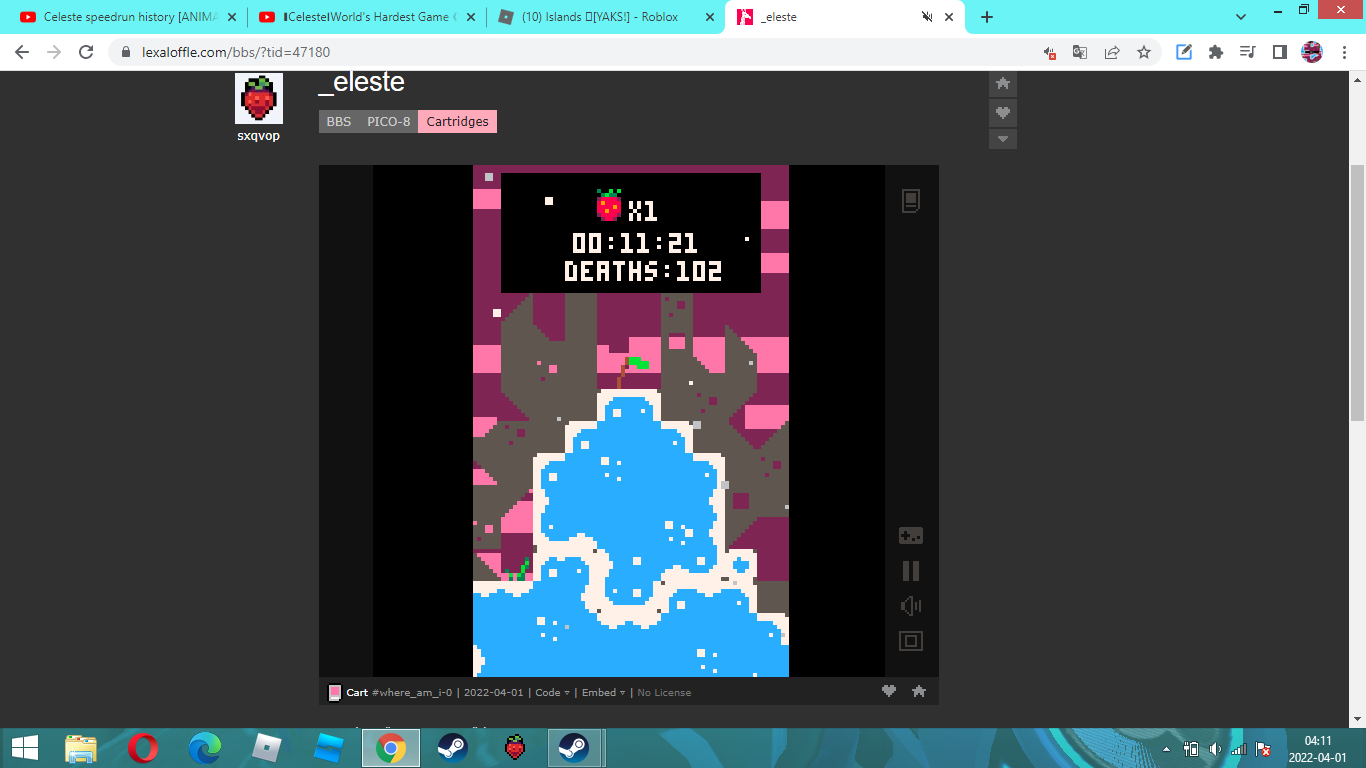Expand the post options arrow below the heart
Viewport: 1366px width, 768px height.
point(1003,139)
